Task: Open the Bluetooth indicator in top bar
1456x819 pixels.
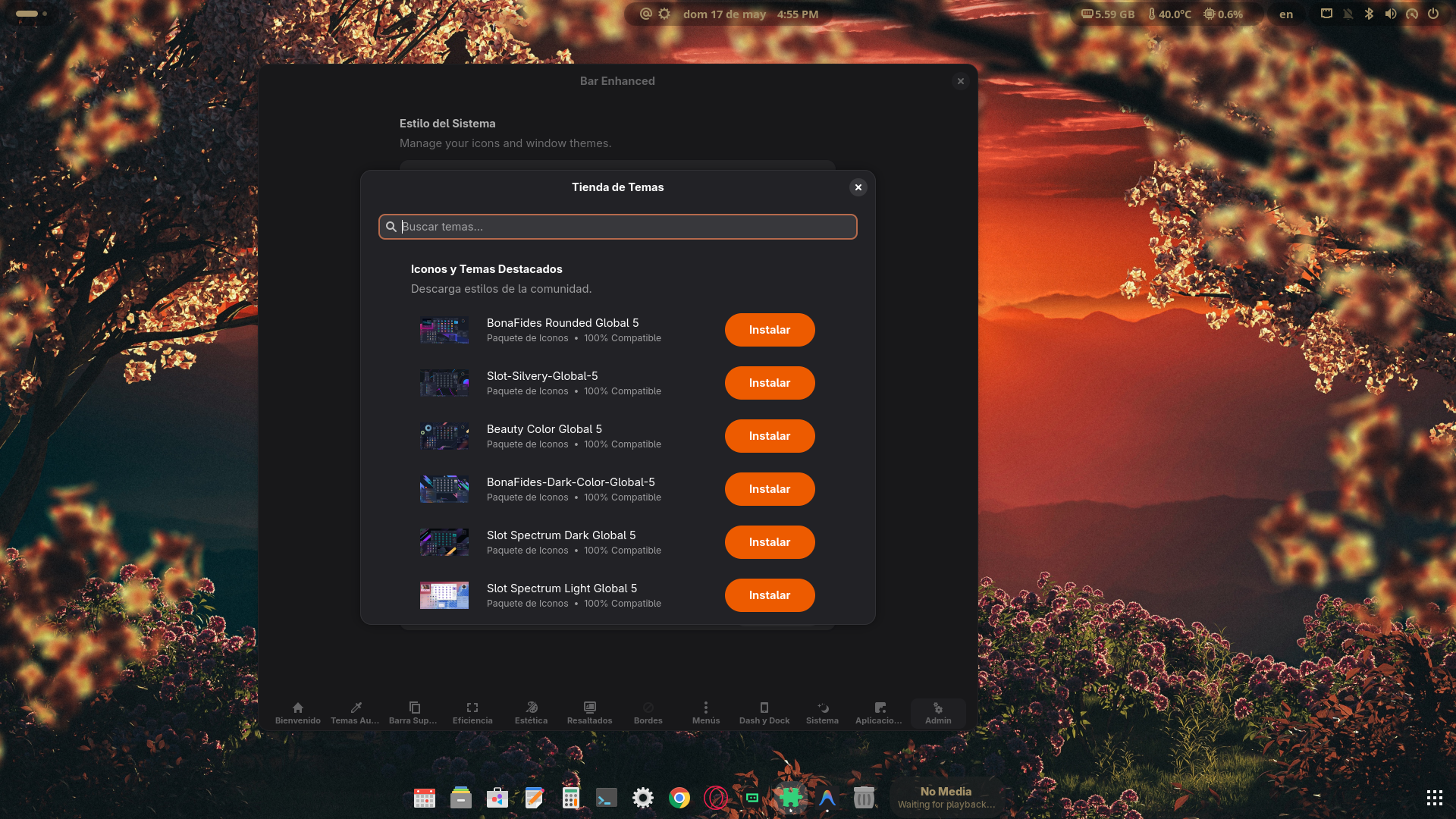Action: pyautogui.click(x=1370, y=14)
